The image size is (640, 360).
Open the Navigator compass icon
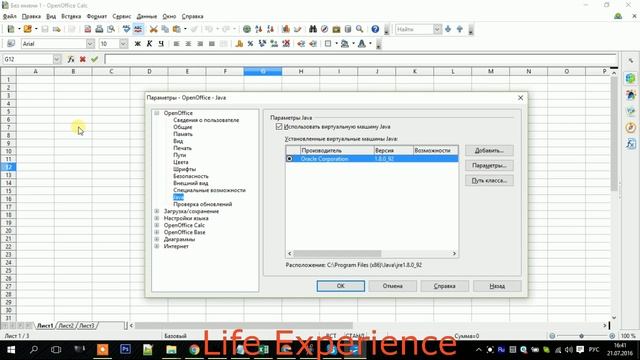click(x=324, y=29)
